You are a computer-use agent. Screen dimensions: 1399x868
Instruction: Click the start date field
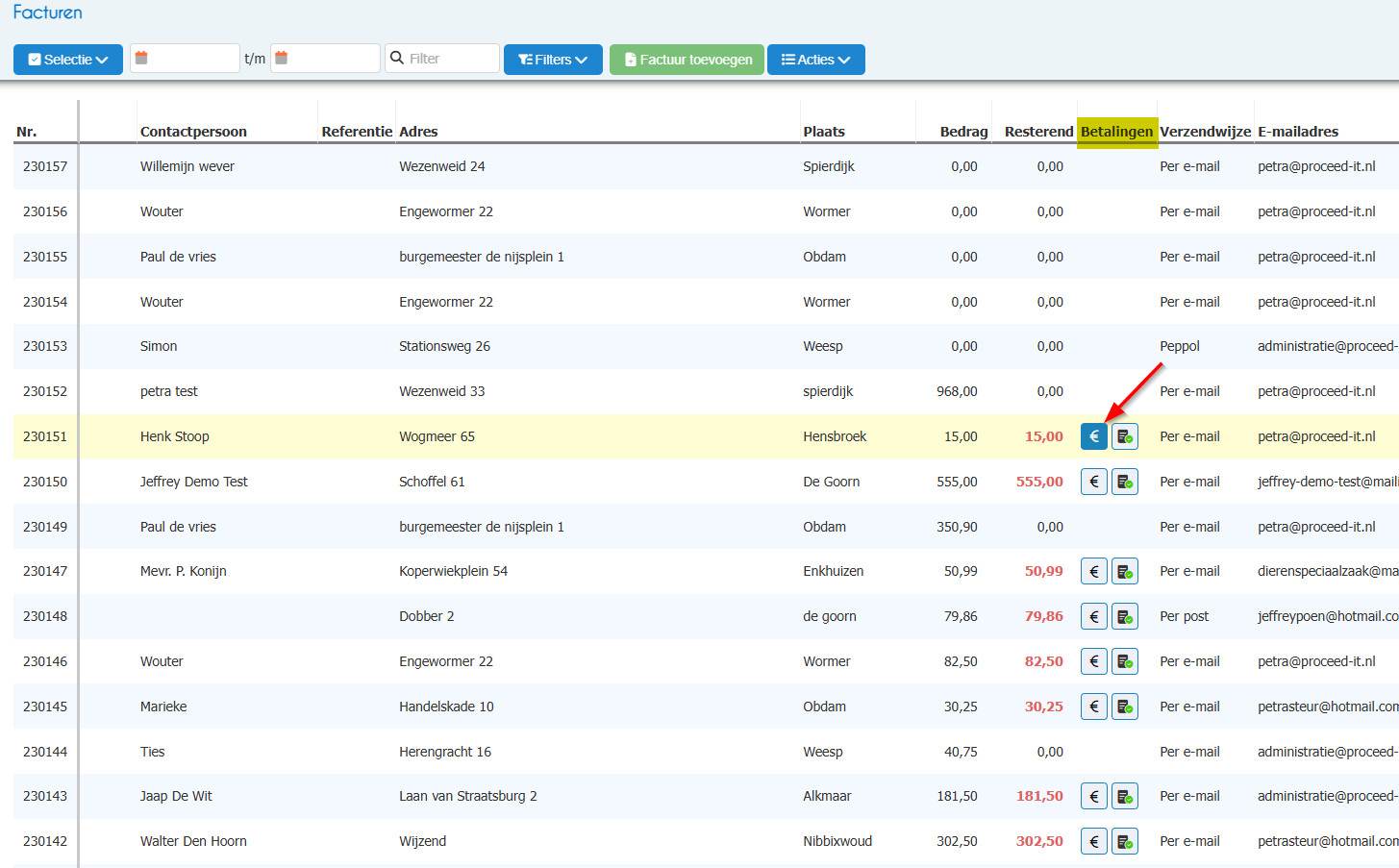pyautogui.click(x=185, y=59)
